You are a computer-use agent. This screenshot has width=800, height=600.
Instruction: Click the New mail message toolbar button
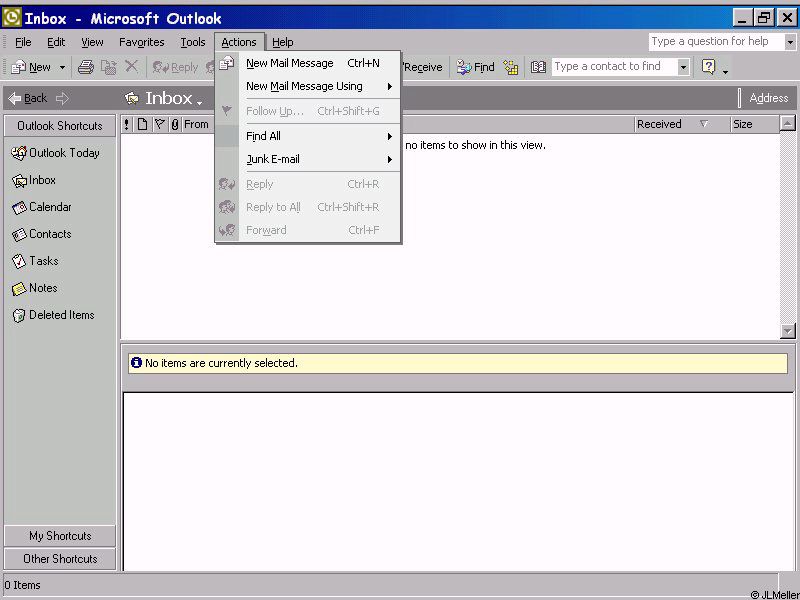pos(31,67)
